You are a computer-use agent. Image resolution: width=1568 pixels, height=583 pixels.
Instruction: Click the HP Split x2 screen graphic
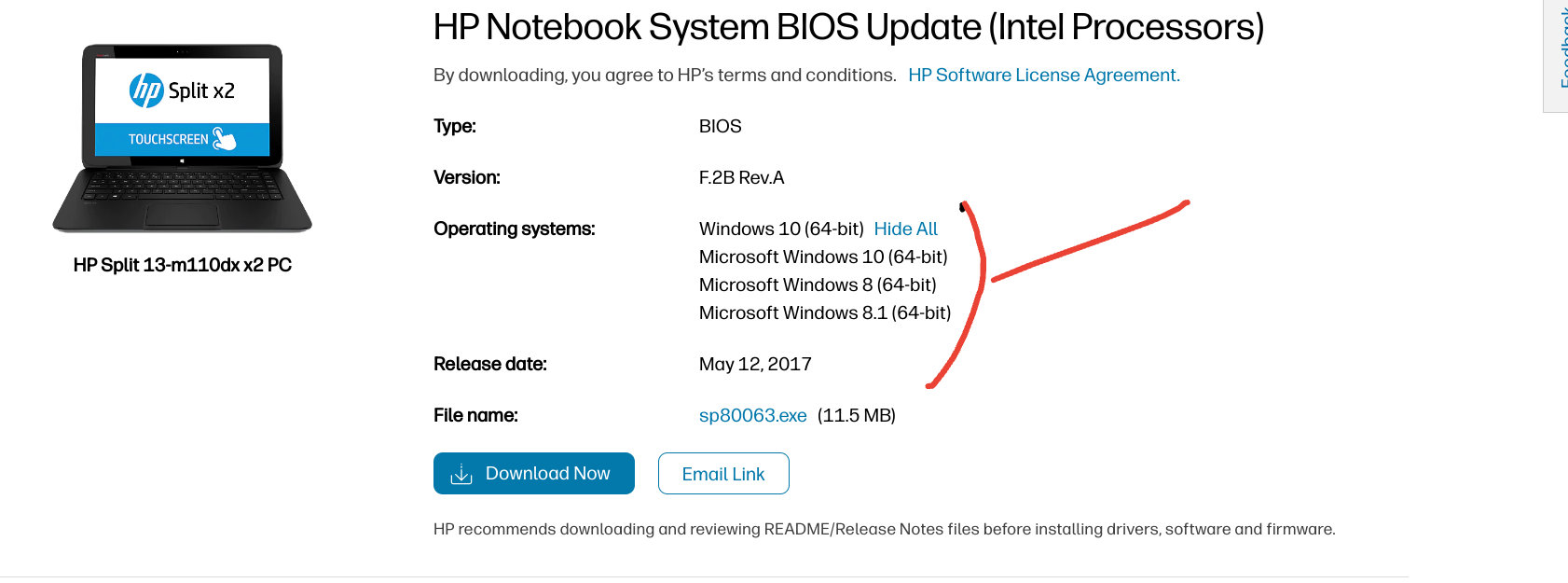click(x=182, y=107)
